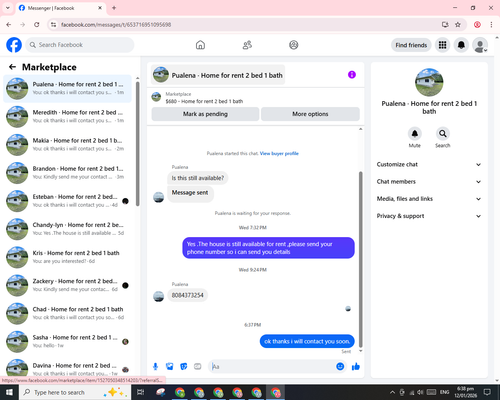The image size is (500, 400).
Task: Open the Brandon conversation
Action: tap(67, 173)
